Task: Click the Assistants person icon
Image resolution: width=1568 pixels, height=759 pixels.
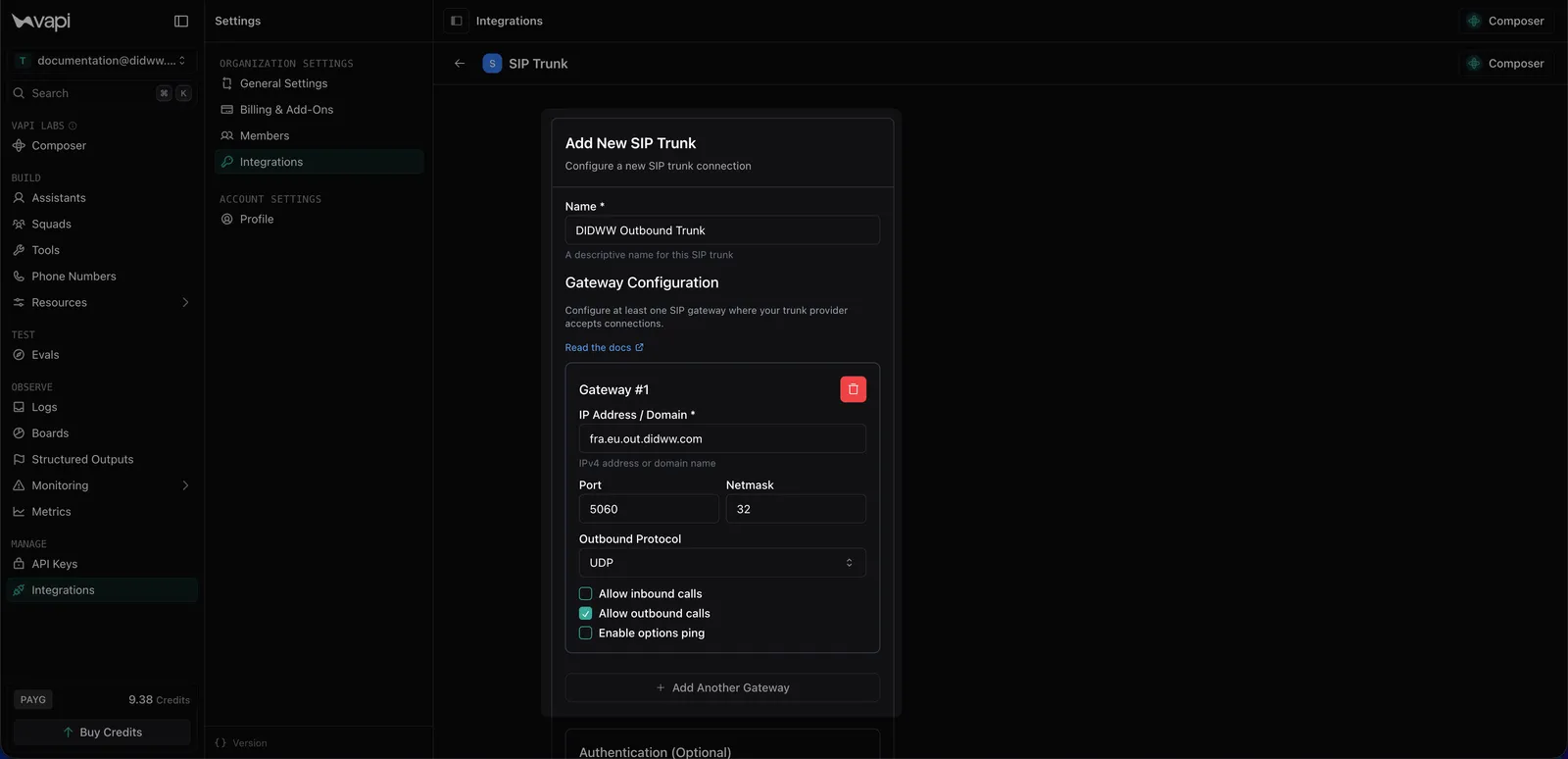Action: point(19,198)
